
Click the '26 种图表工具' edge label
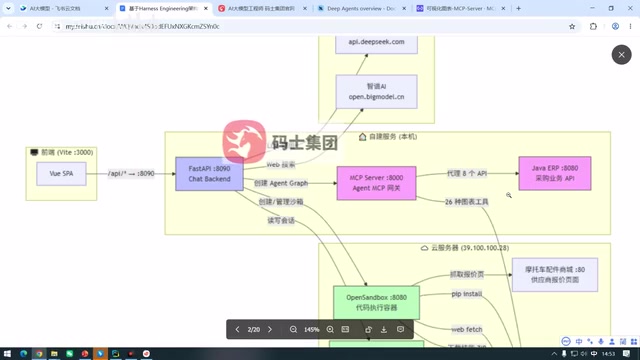point(467,202)
